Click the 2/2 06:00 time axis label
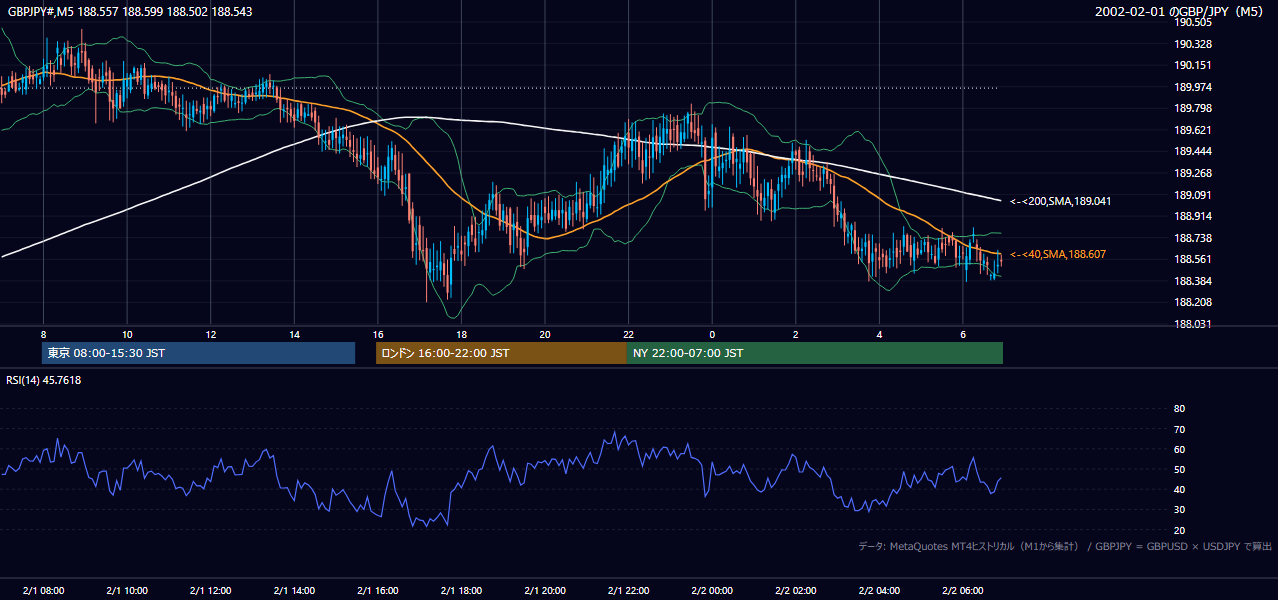Screen dimensions: 1278x600 [x=963, y=590]
